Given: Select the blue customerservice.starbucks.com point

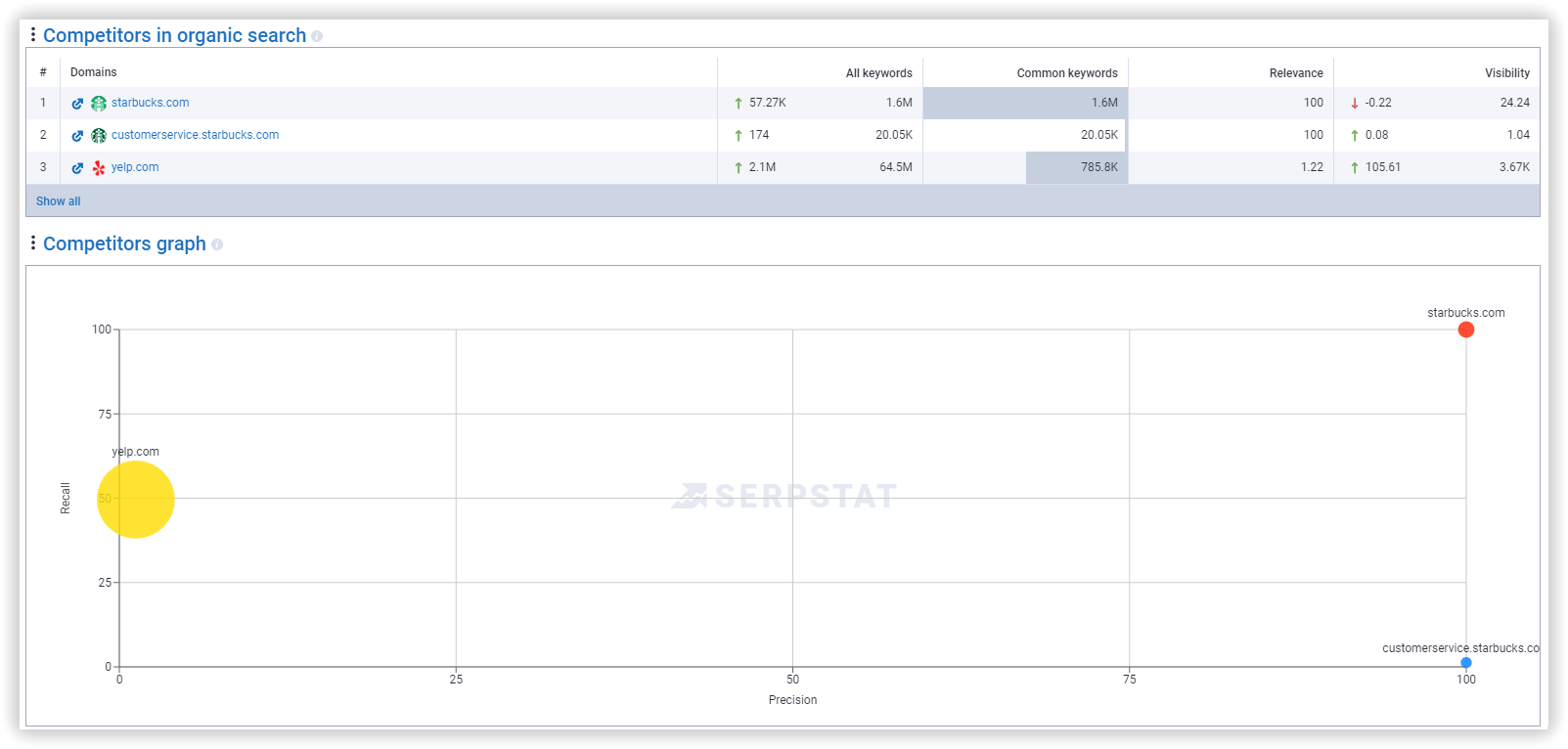Looking at the screenshot, I should pos(1465,663).
